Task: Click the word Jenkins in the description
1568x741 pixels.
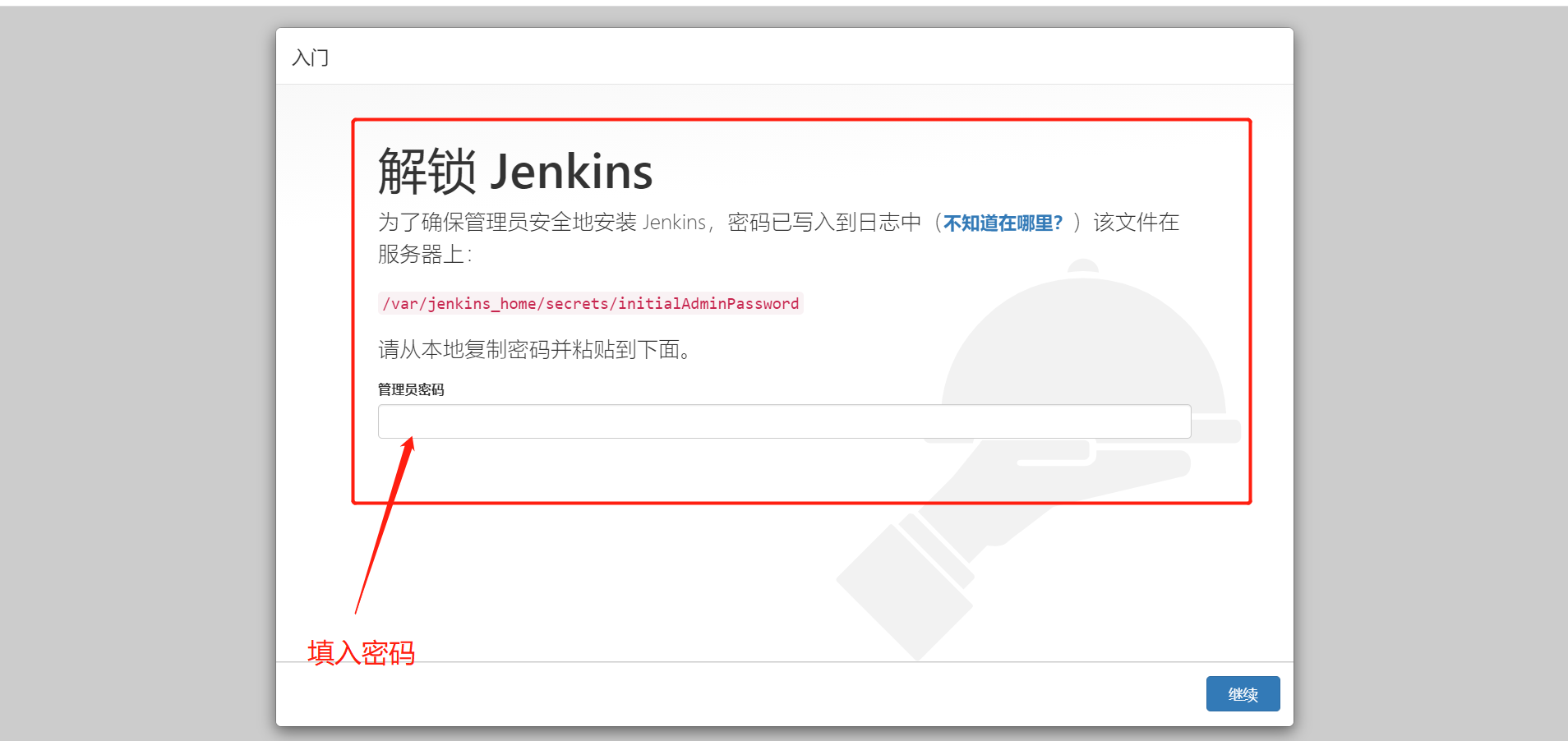Action: click(x=673, y=222)
